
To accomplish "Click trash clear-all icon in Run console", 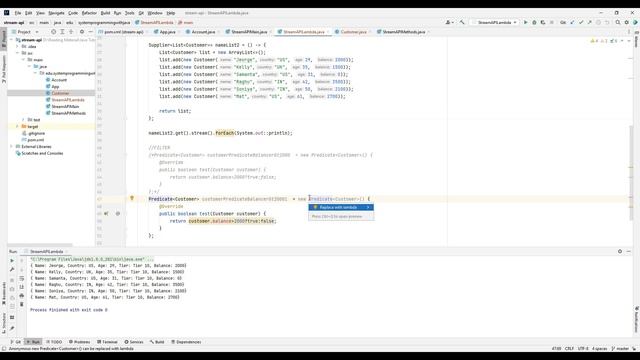I will [x=22, y=304].
